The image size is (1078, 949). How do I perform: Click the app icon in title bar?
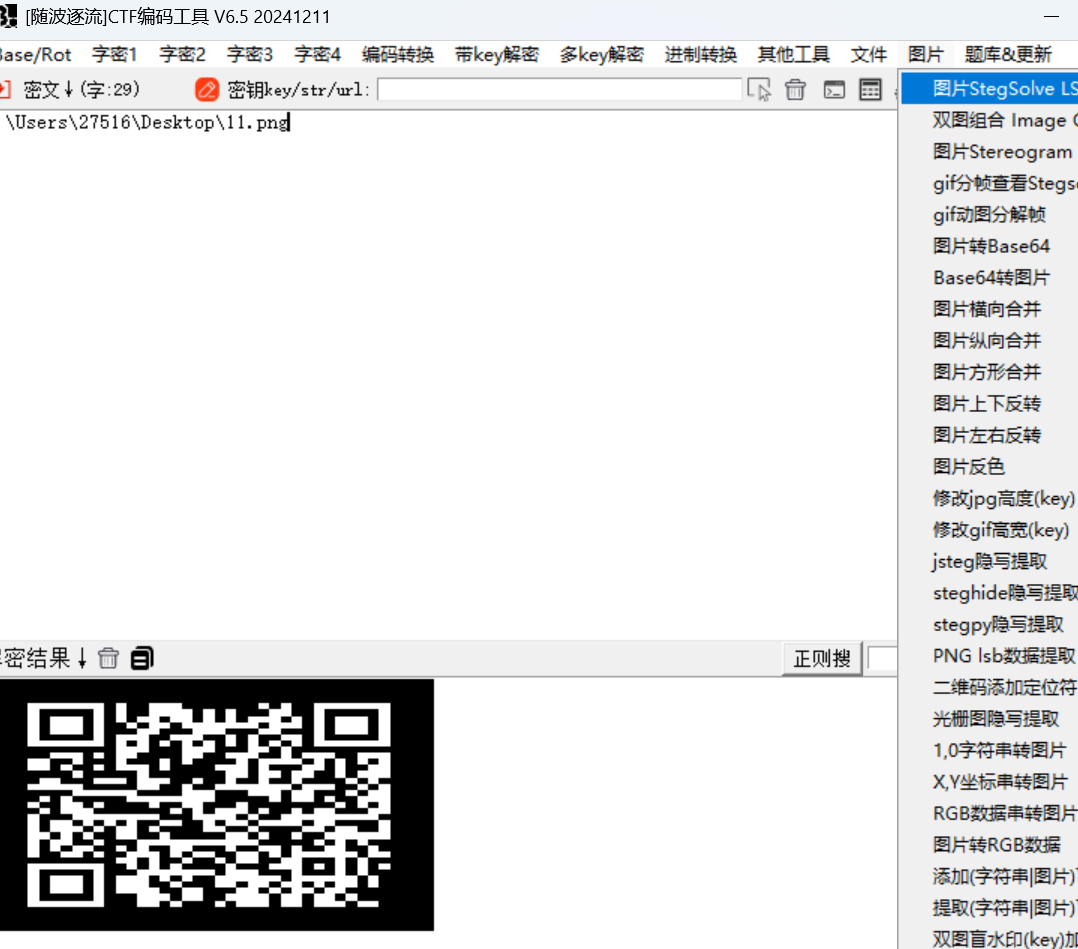tap(8, 16)
